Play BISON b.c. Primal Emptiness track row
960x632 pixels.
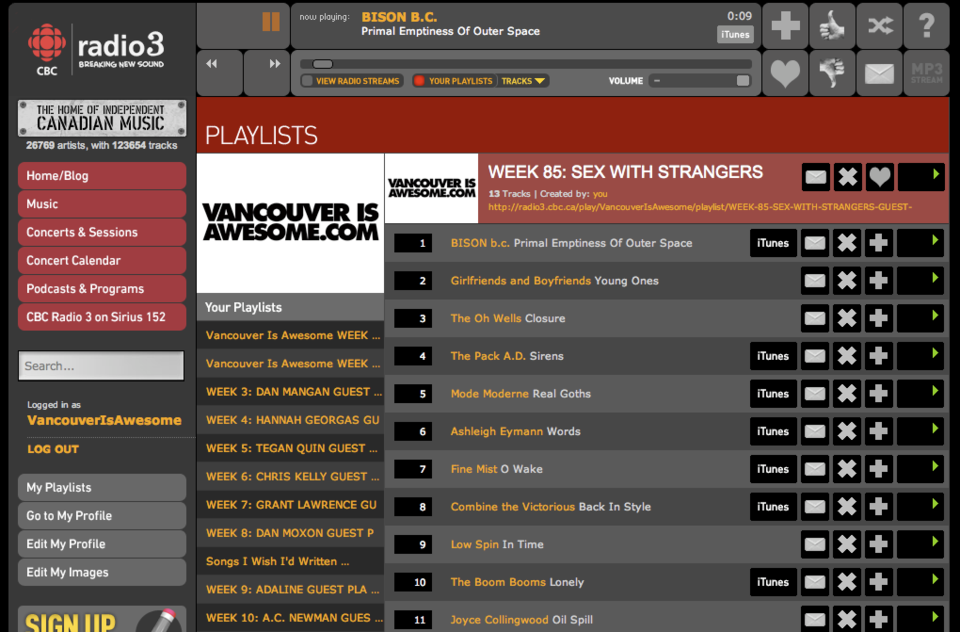[920, 243]
